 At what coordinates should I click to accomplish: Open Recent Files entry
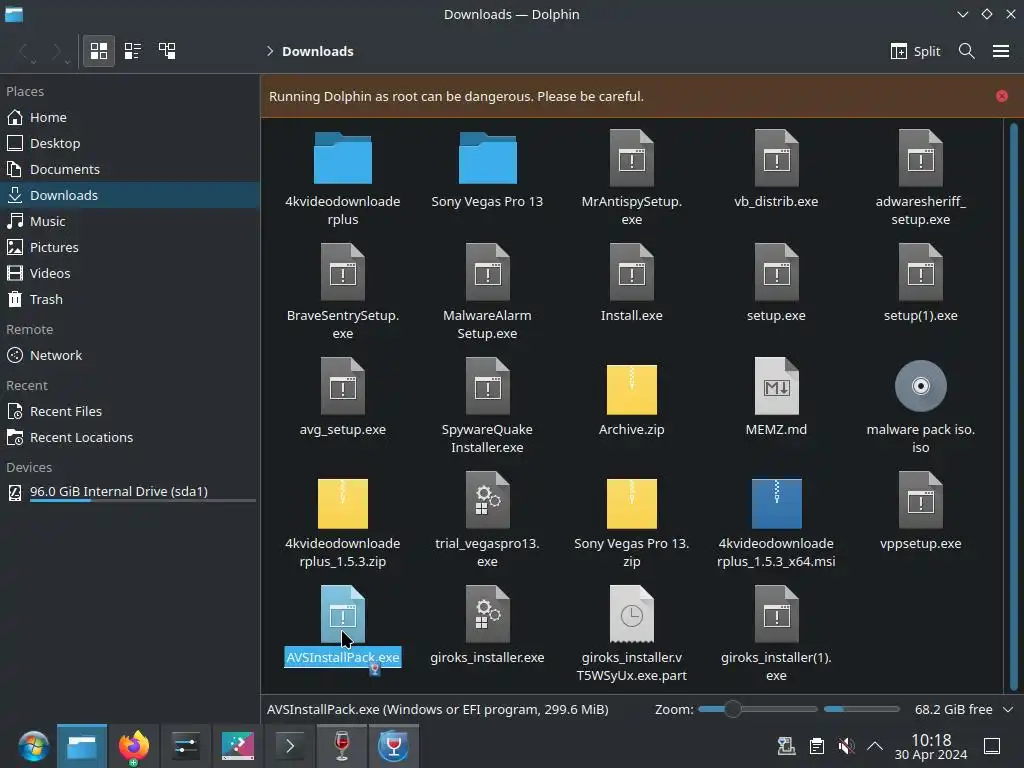[129, 411]
